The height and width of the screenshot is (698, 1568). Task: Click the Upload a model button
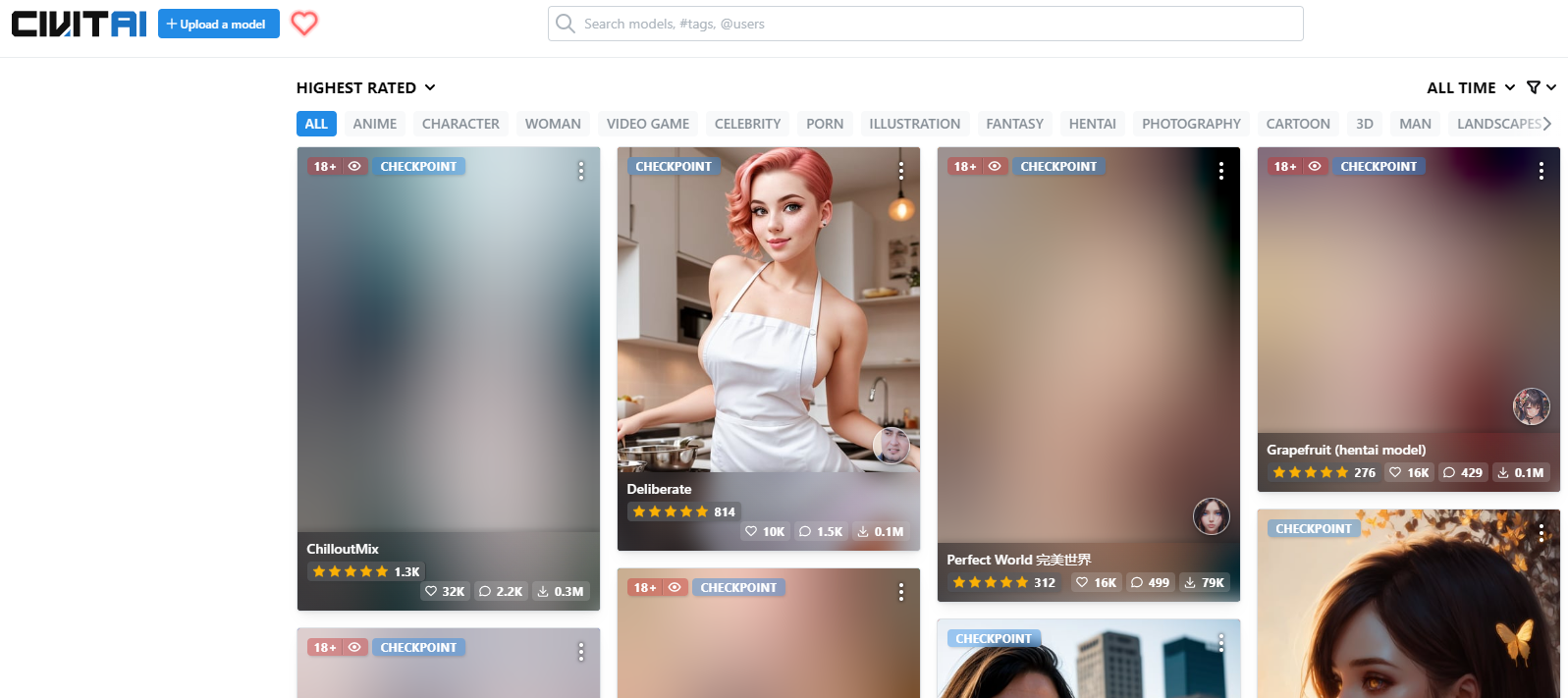click(218, 24)
